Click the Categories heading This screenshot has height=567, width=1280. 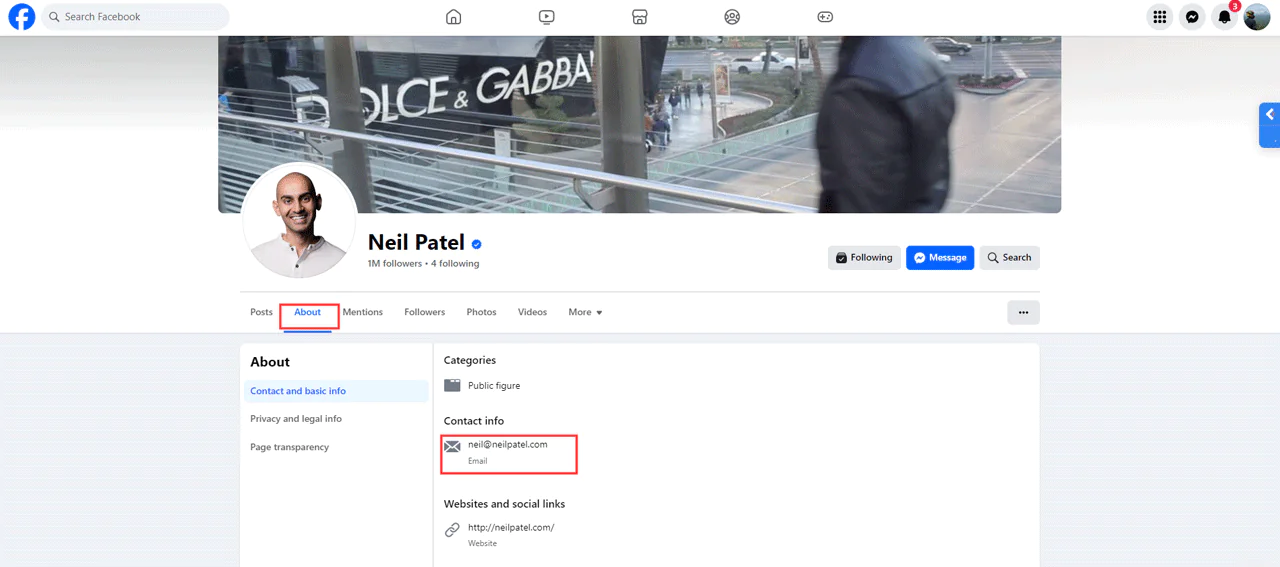[x=470, y=360]
